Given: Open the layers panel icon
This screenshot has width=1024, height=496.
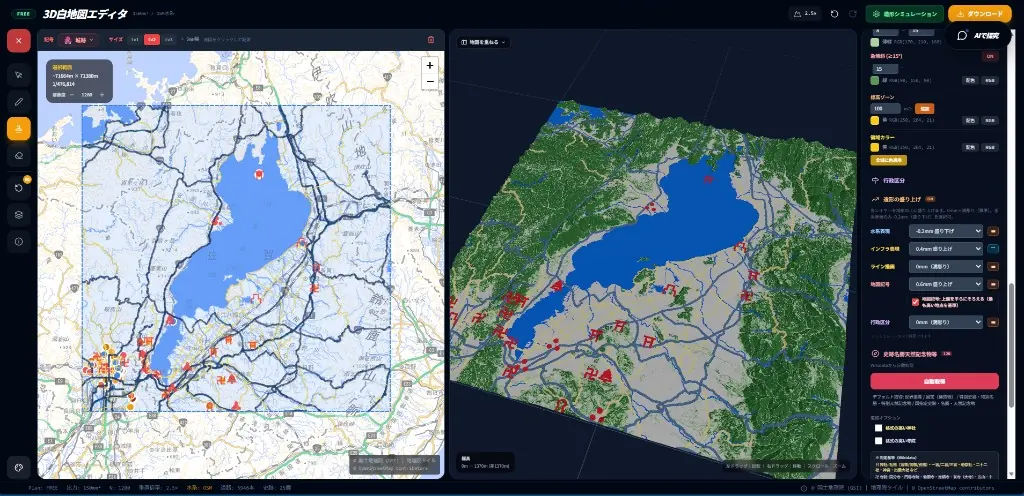Looking at the screenshot, I should (18, 215).
